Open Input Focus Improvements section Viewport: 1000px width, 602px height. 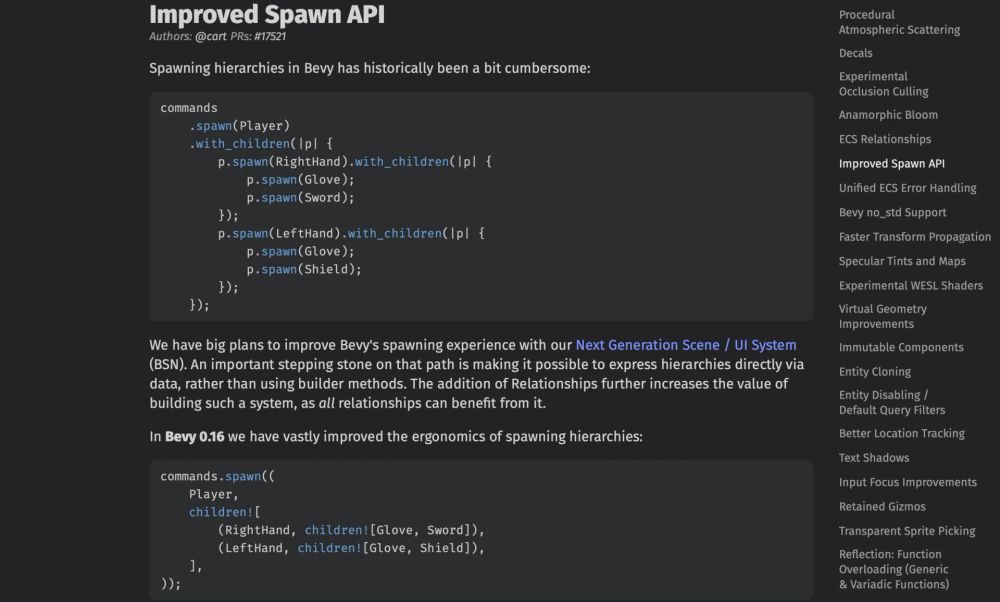(908, 482)
